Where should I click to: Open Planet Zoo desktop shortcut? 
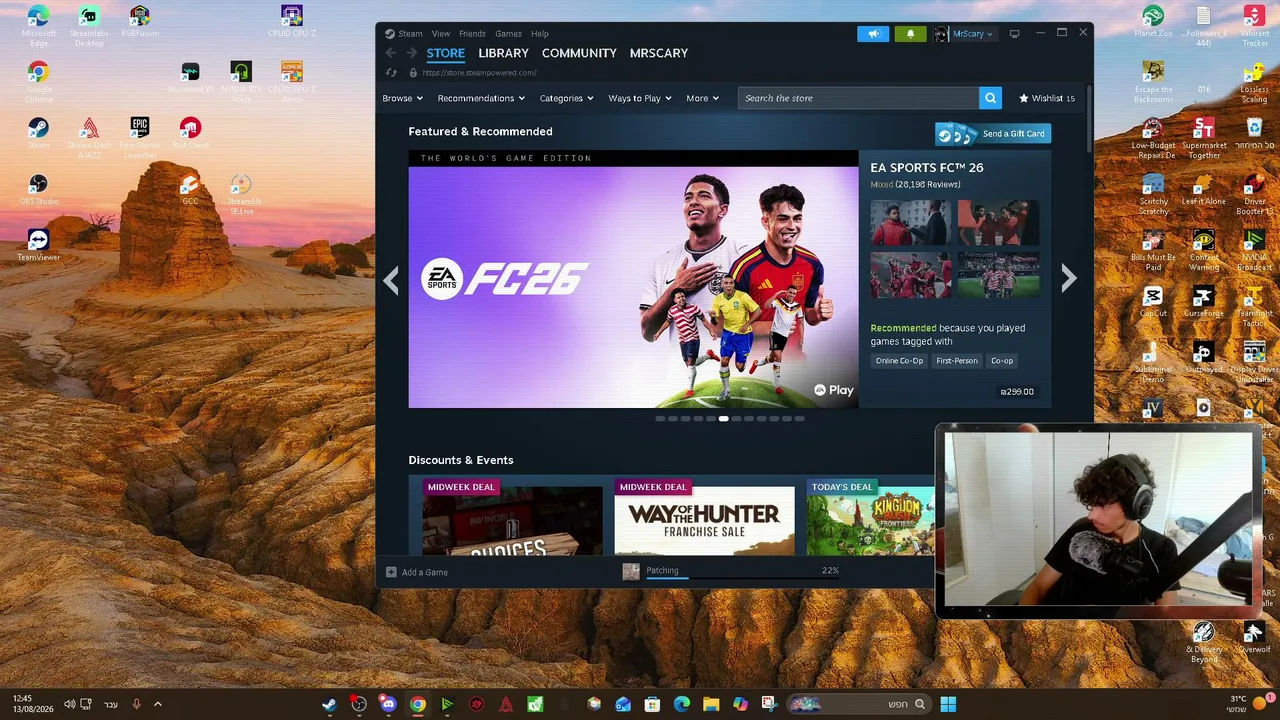coord(1153,21)
